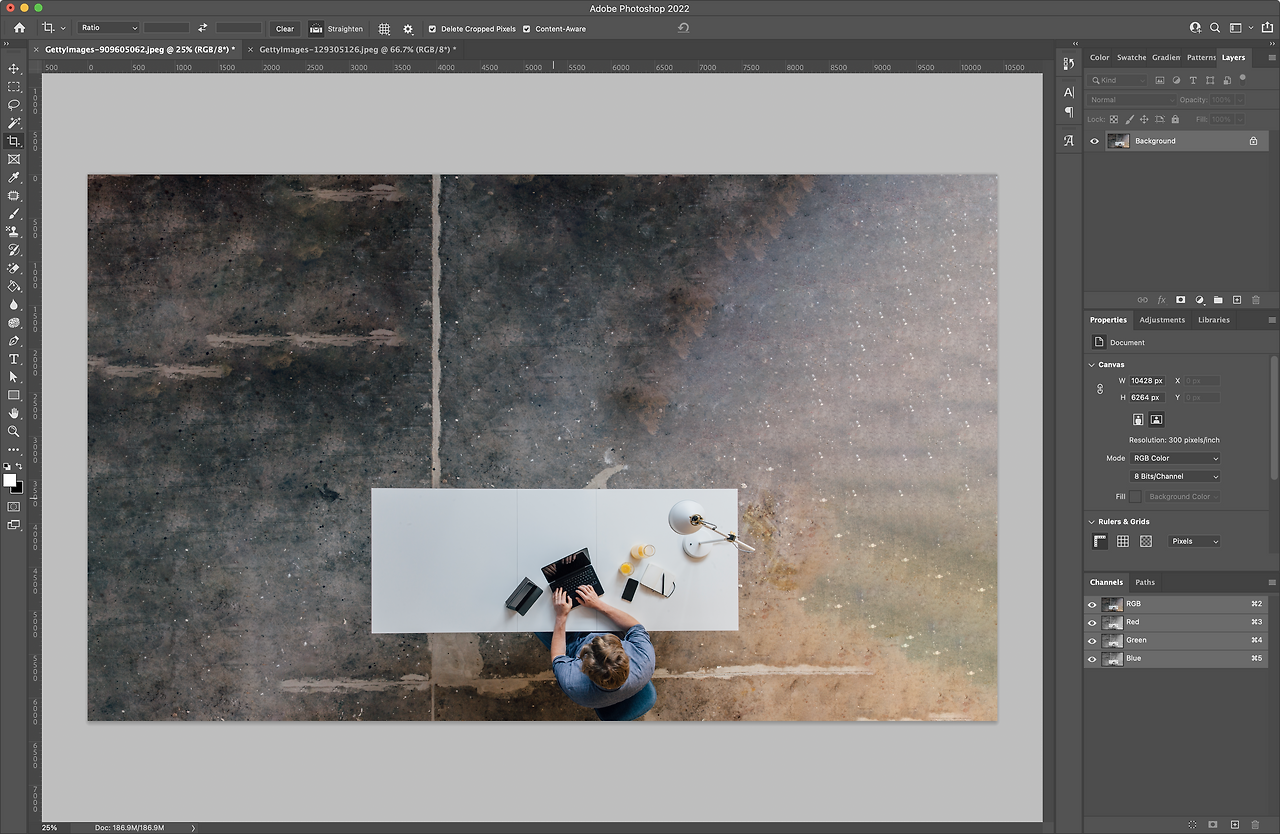Toggle visibility of the Green channel
The image size is (1280, 834).
1092,640
